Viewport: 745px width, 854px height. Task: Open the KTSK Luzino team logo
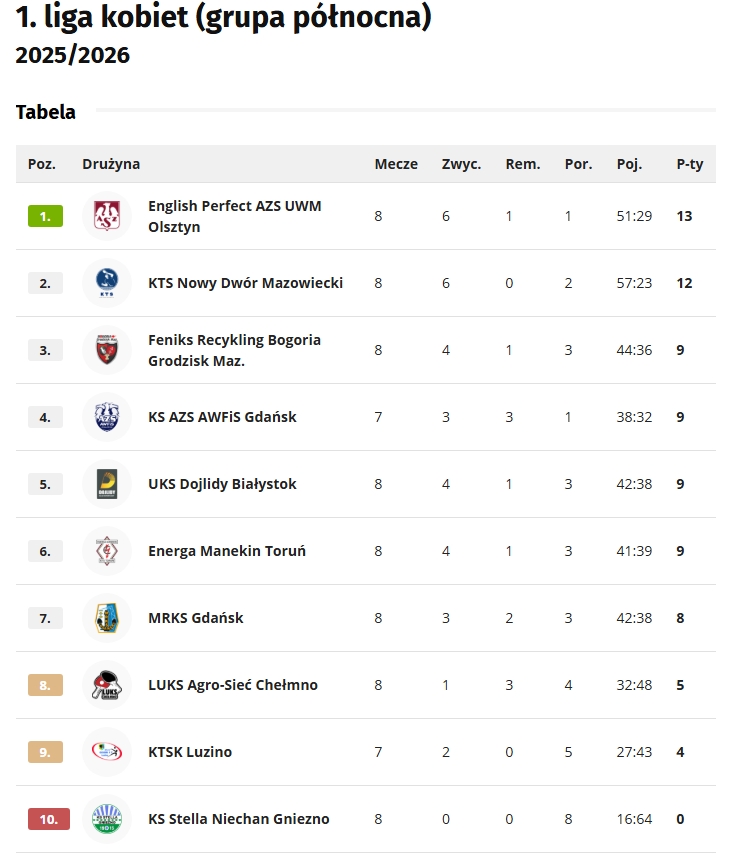point(107,752)
